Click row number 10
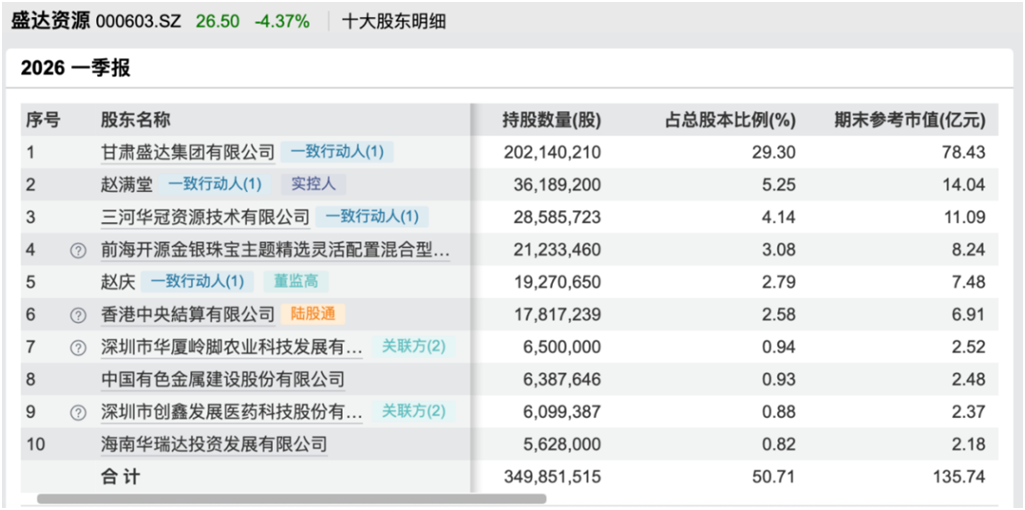This screenshot has width=1025, height=510. click(x=34, y=445)
